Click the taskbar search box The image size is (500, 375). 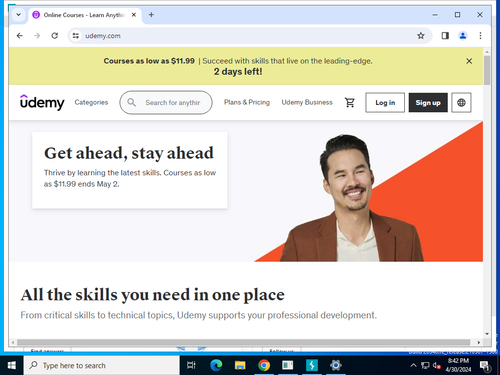(x=102, y=365)
